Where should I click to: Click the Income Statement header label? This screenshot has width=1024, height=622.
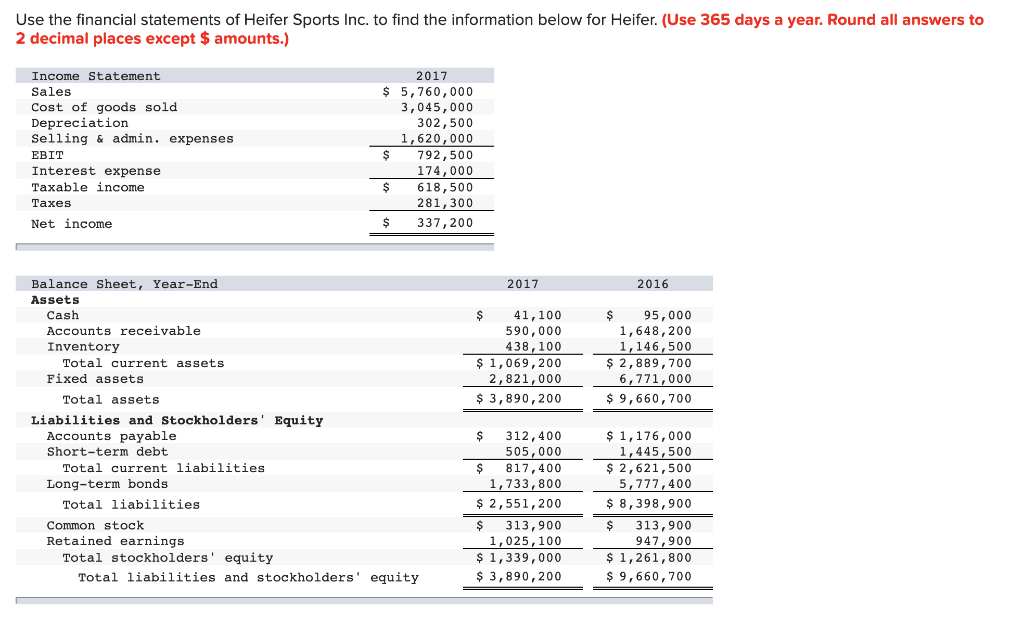(95, 76)
